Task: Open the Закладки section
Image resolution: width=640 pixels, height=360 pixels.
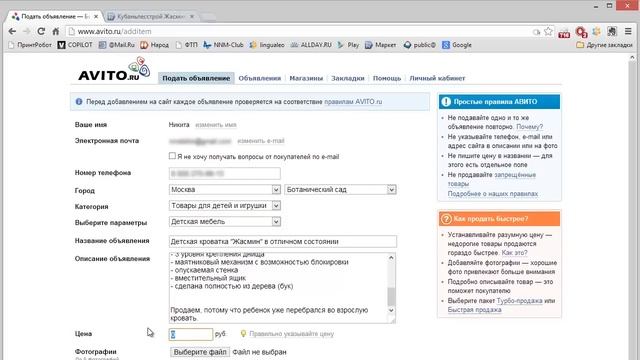Action: coord(348,78)
